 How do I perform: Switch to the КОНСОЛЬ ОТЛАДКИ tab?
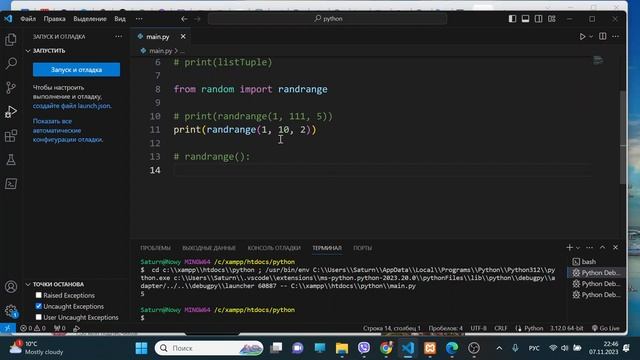(x=274, y=248)
